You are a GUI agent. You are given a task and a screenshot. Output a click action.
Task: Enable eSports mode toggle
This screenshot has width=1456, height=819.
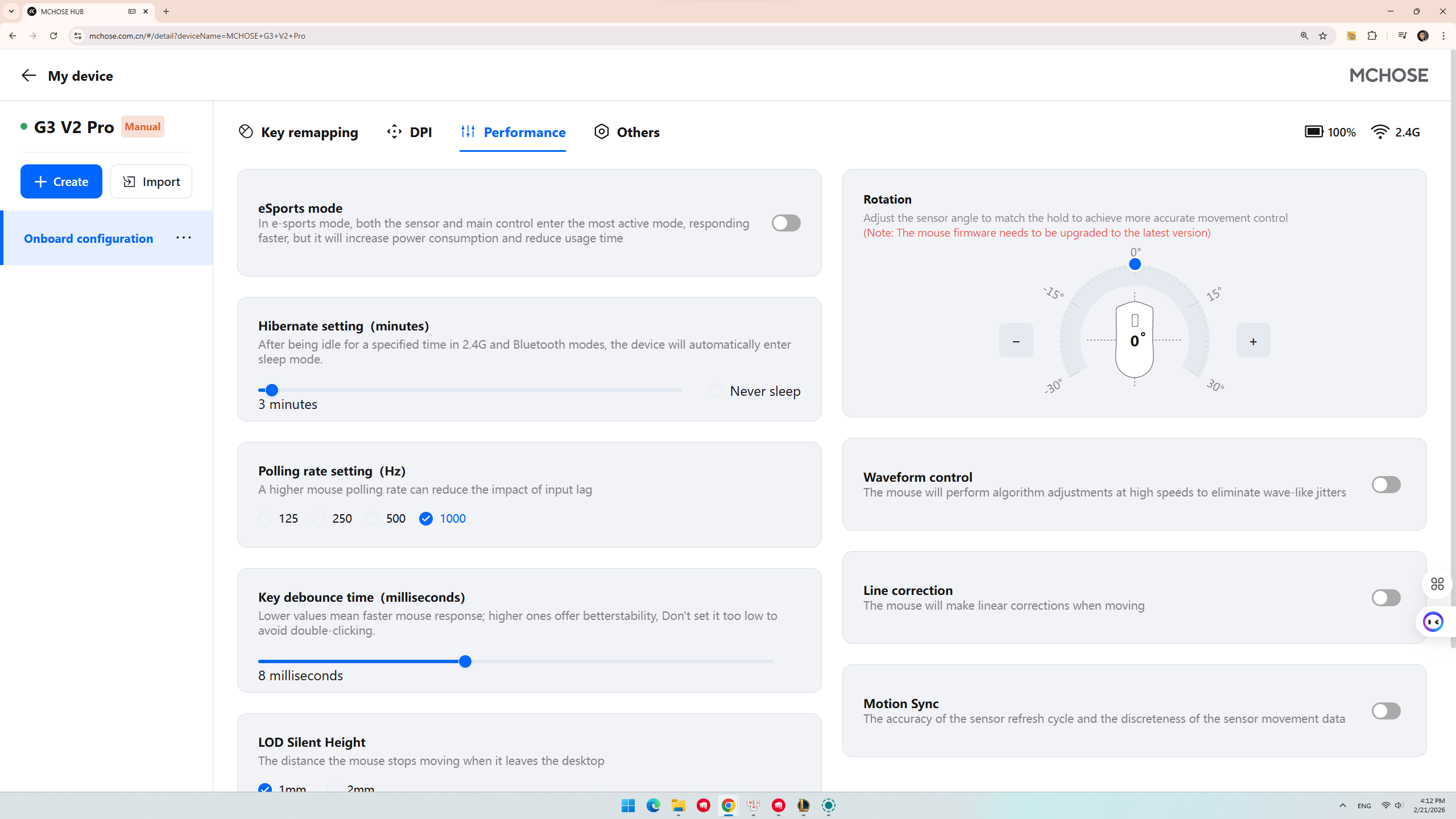coord(786,223)
